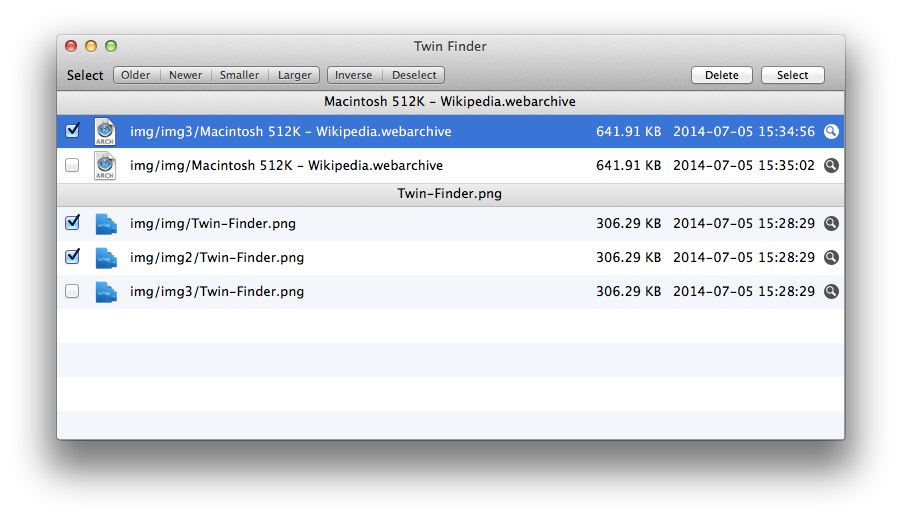Image resolution: width=902 pixels, height=519 pixels.
Task: Select Smaller duplicates
Action: click(239, 75)
